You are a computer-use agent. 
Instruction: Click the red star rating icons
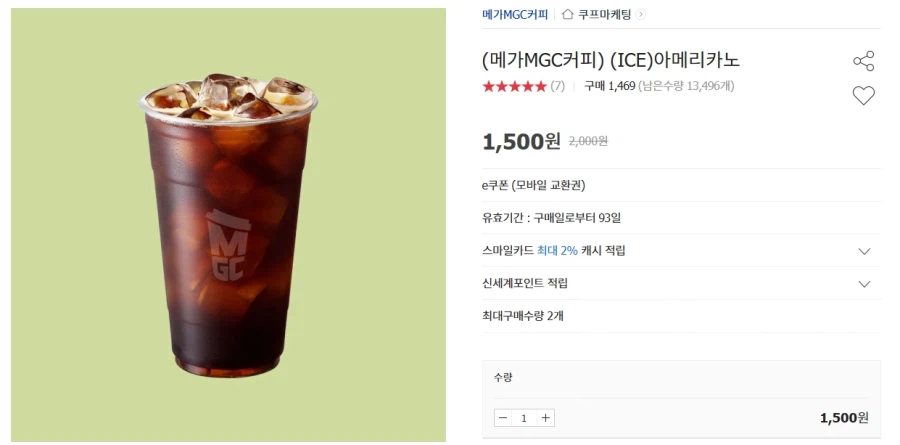[x=514, y=87]
